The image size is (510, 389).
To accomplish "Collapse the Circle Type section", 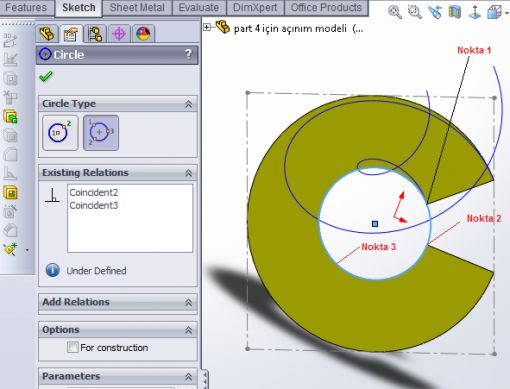I will [188, 104].
